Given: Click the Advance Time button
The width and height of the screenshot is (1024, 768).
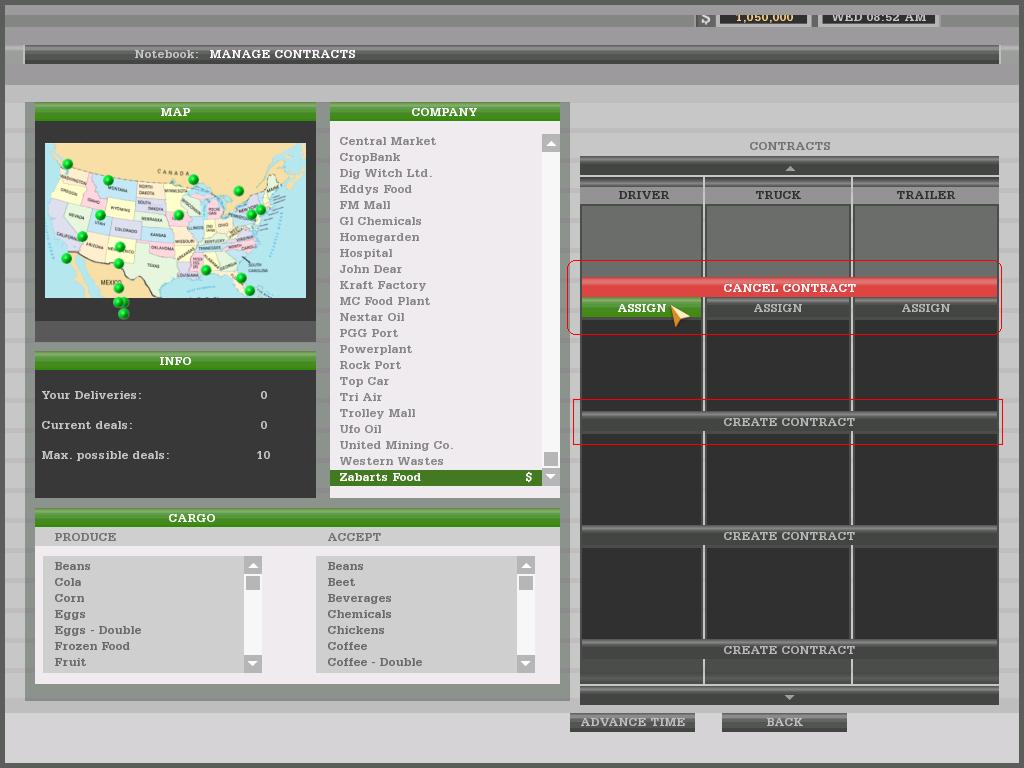Looking at the screenshot, I should tap(632, 722).
